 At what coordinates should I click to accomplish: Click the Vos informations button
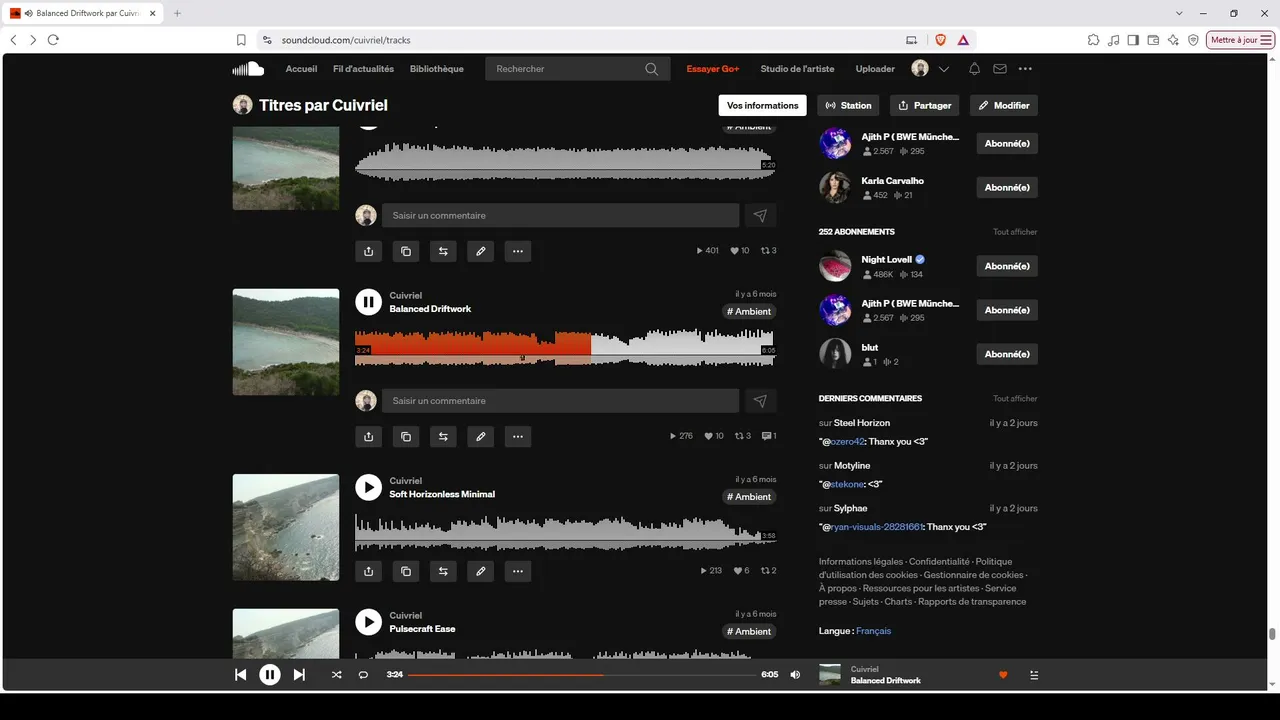pyautogui.click(x=763, y=105)
